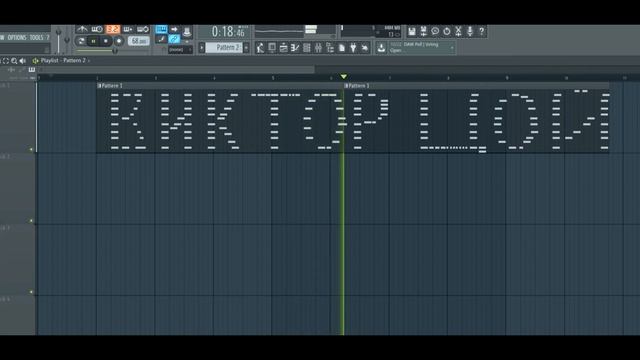The image size is (640, 360).
Task: Open the plugin picker plug icon
Action: pos(353,48)
